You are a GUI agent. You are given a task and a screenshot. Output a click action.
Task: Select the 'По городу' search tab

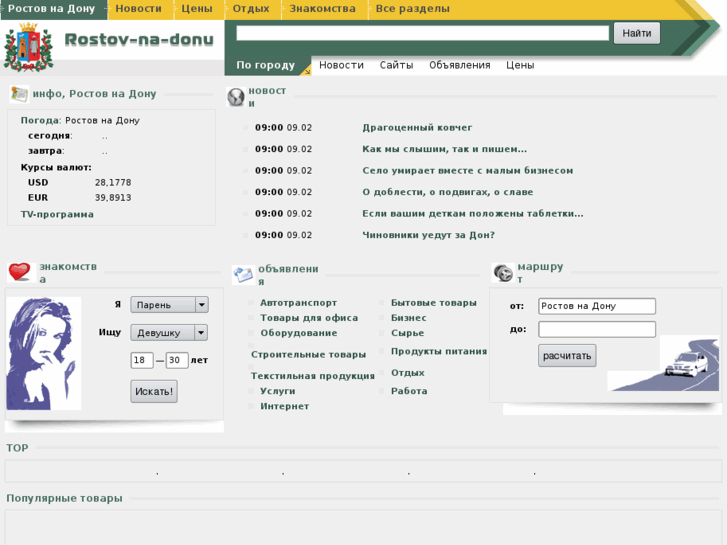click(x=265, y=65)
